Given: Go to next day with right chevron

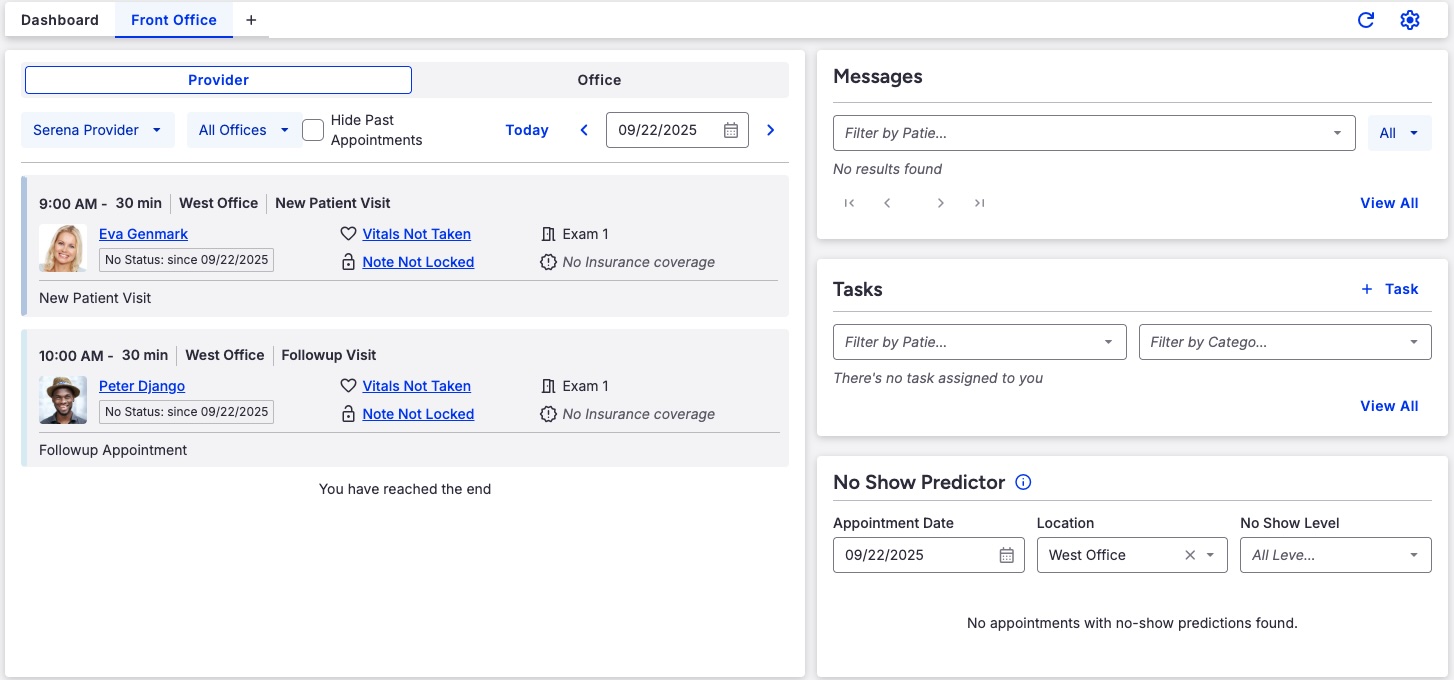Looking at the screenshot, I should 770,130.
